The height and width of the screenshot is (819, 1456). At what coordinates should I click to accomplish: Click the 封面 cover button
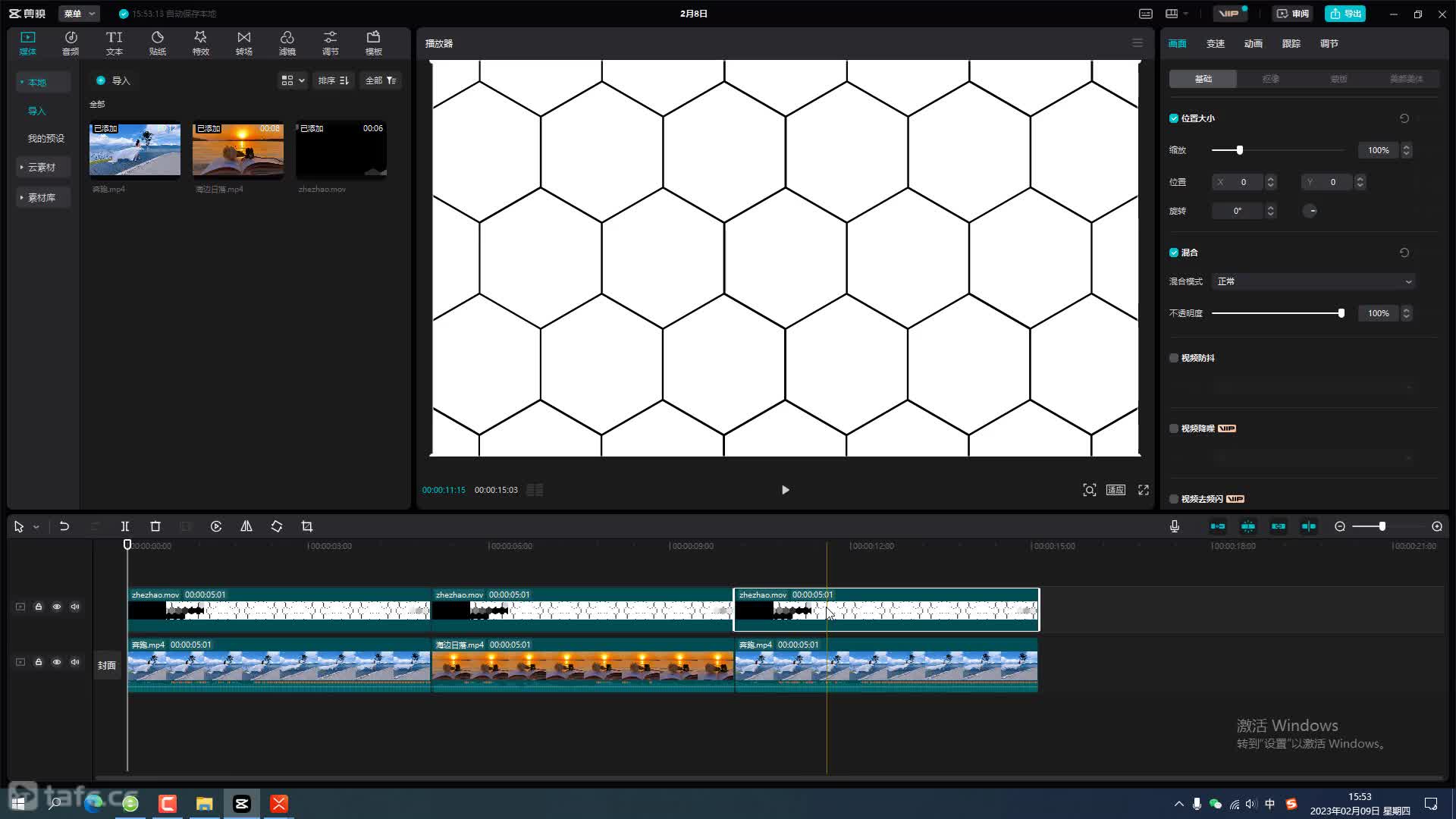click(x=107, y=665)
